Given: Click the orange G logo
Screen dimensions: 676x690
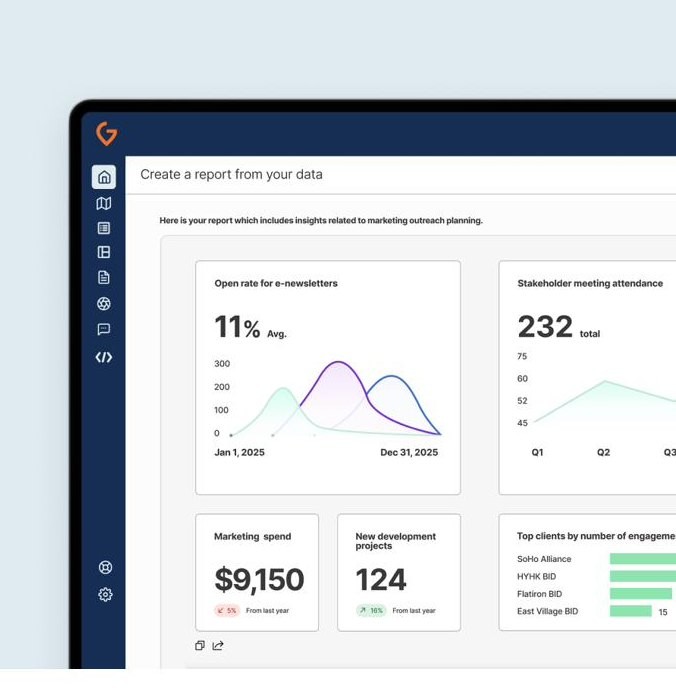Looking at the screenshot, I should click(x=107, y=134).
